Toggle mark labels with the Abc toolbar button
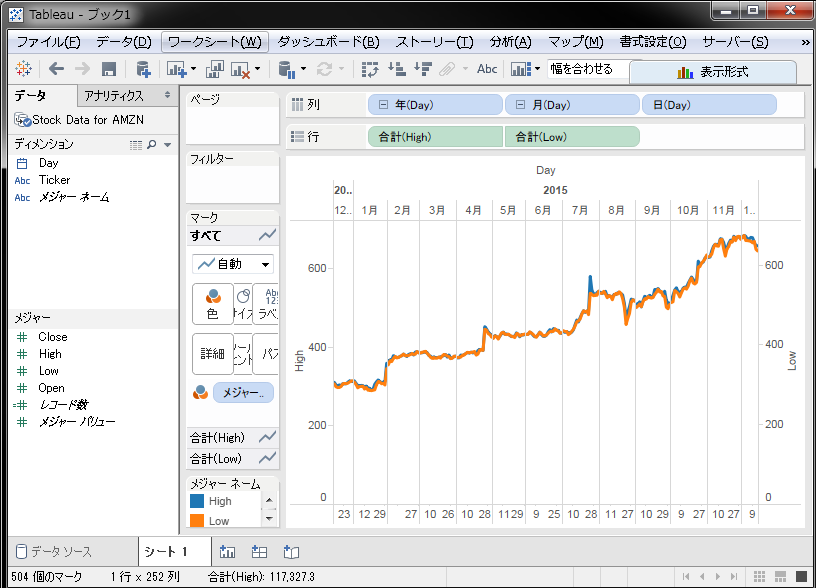 [487, 70]
